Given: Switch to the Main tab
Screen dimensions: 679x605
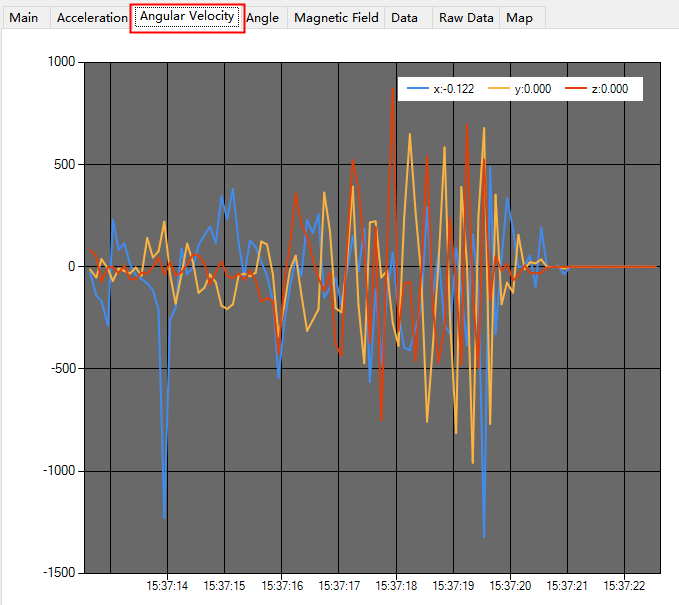Looking at the screenshot, I should pyautogui.click(x=25, y=18).
